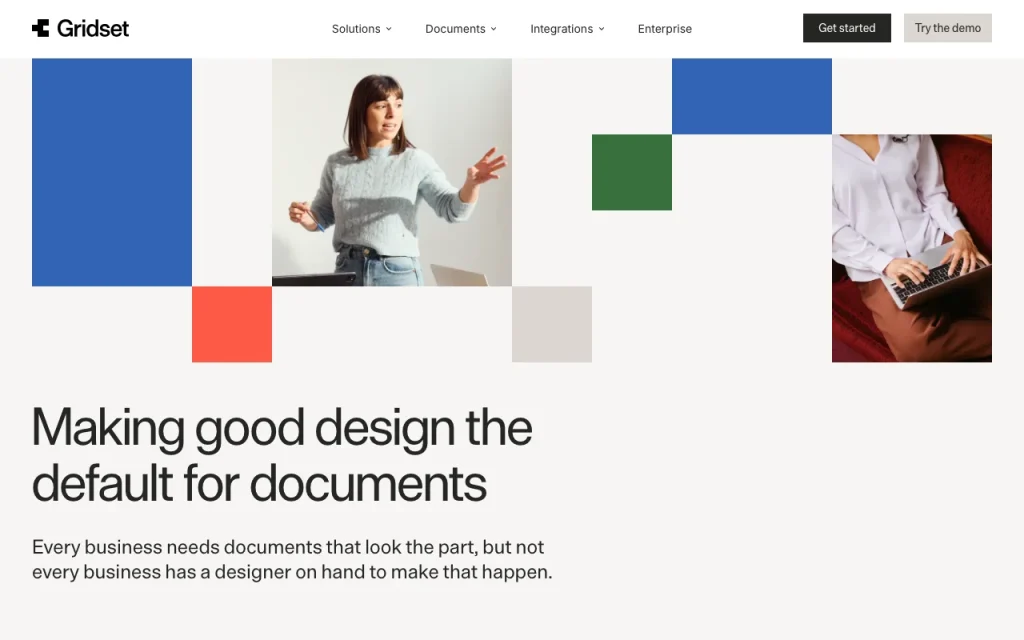Expand the Solutions dropdown chevron
1024x640 pixels.
pyautogui.click(x=389, y=29)
